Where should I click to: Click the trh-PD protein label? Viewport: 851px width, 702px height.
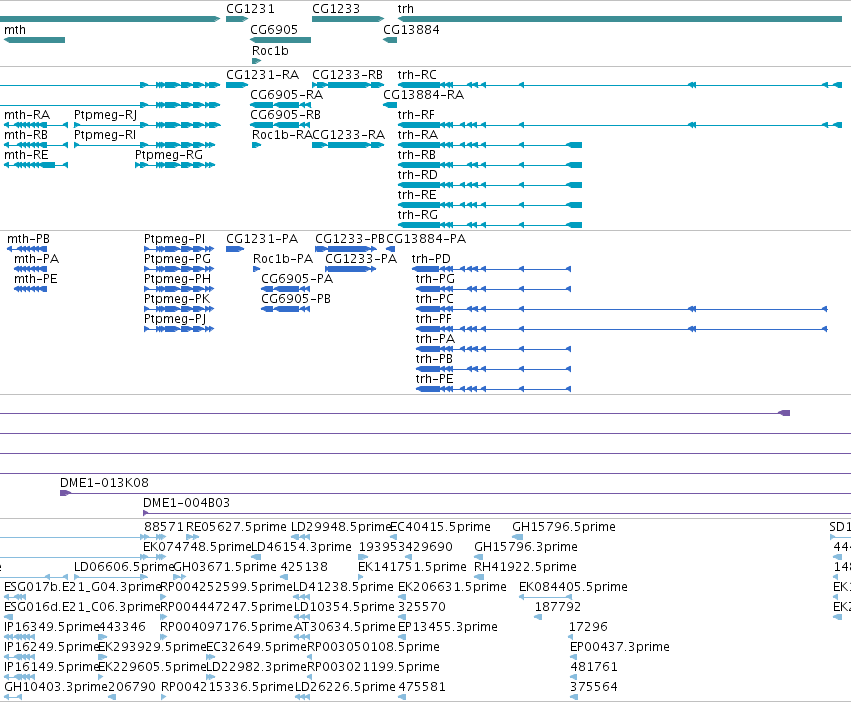431,259
